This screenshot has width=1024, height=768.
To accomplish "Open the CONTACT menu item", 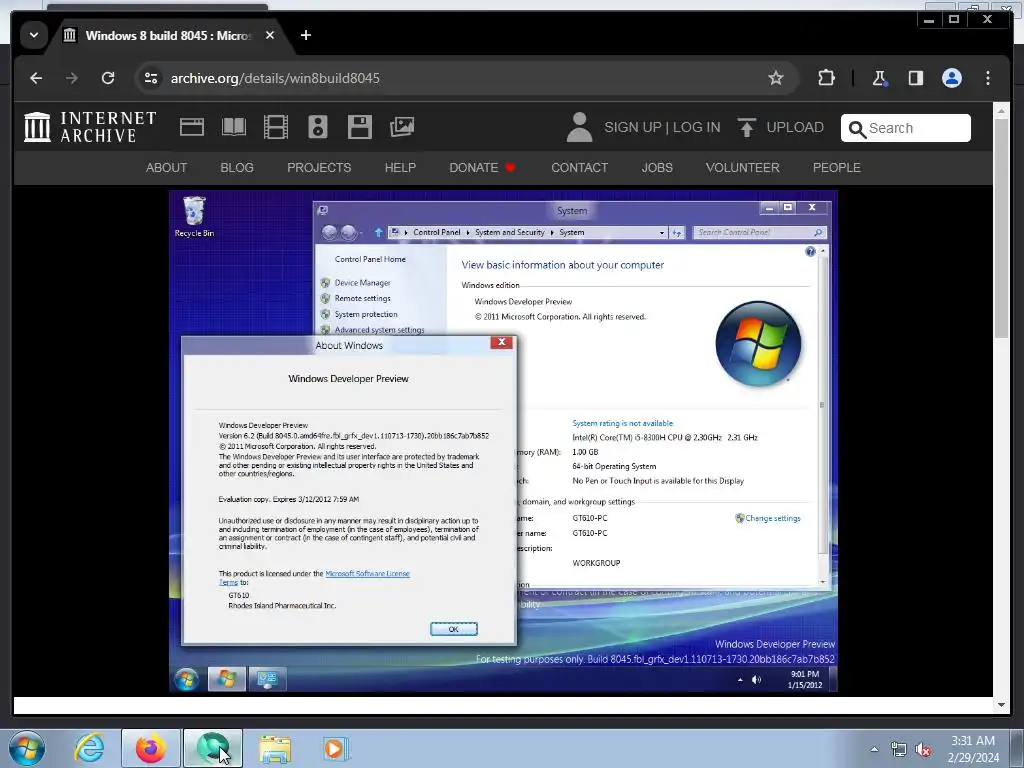I will tap(579, 168).
